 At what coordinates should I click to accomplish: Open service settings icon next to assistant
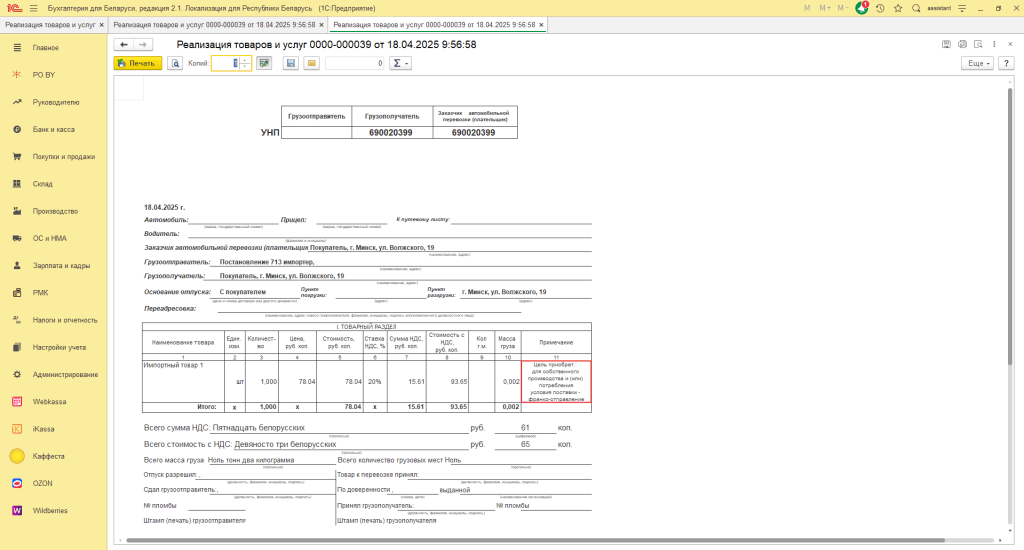(961, 8)
